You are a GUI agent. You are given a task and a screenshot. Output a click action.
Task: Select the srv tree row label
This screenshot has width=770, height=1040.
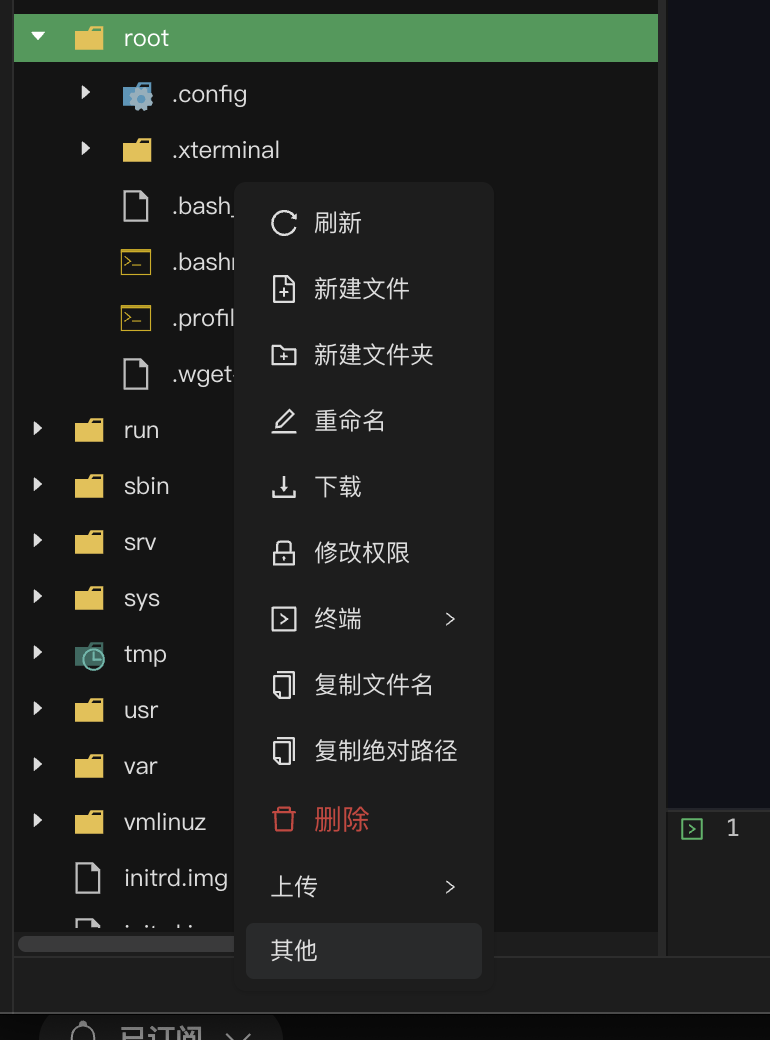140,543
